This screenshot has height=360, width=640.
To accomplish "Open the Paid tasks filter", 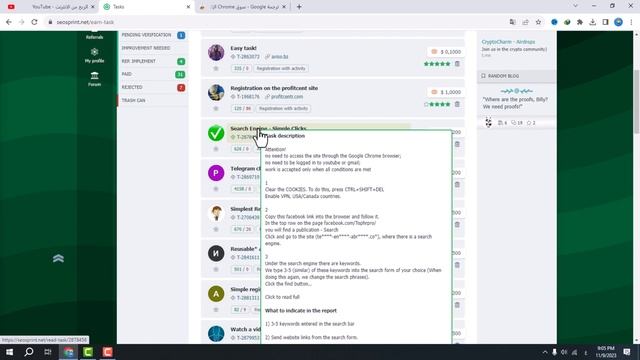I will point(153,74).
